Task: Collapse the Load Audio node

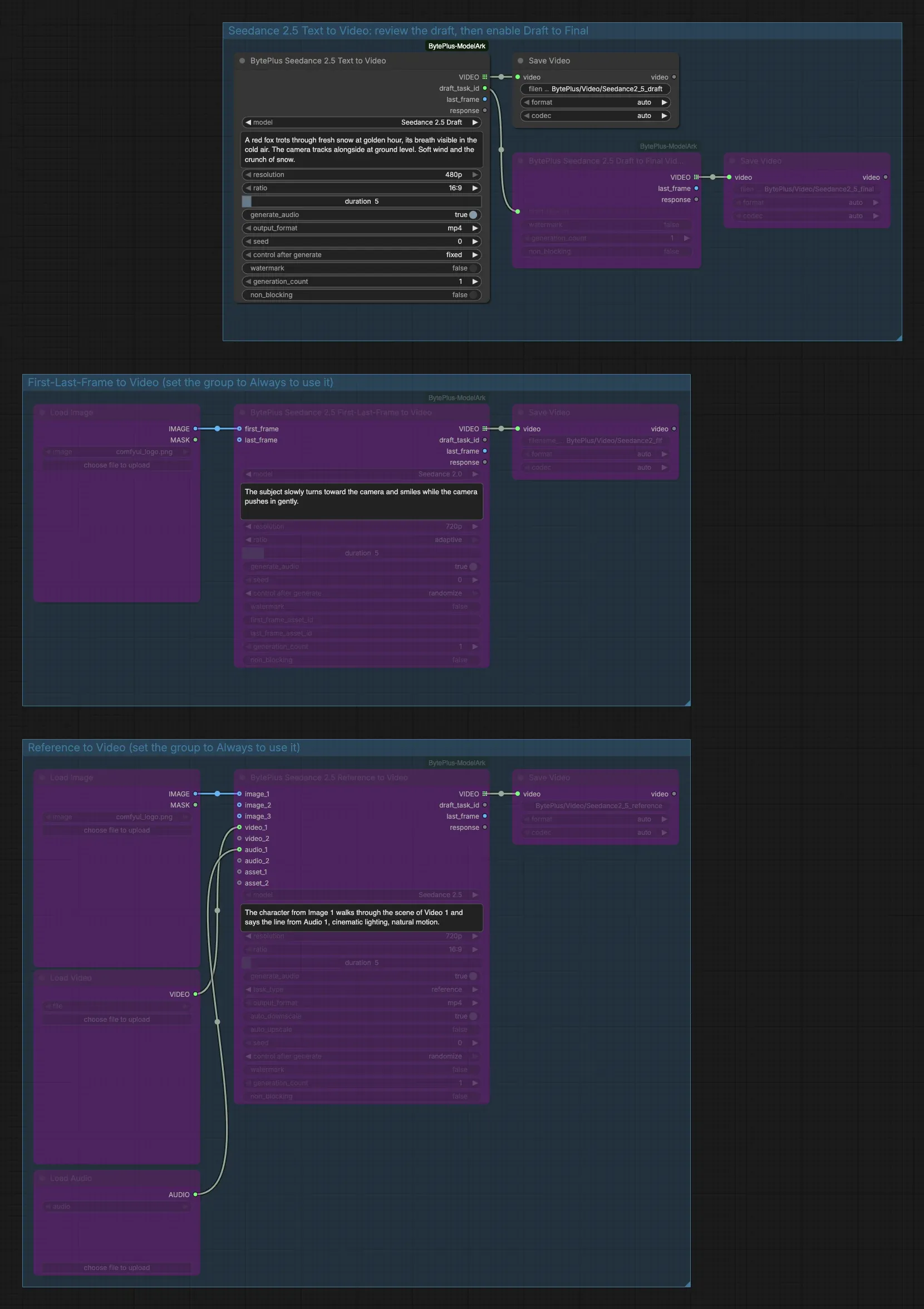Action: click(42, 1178)
